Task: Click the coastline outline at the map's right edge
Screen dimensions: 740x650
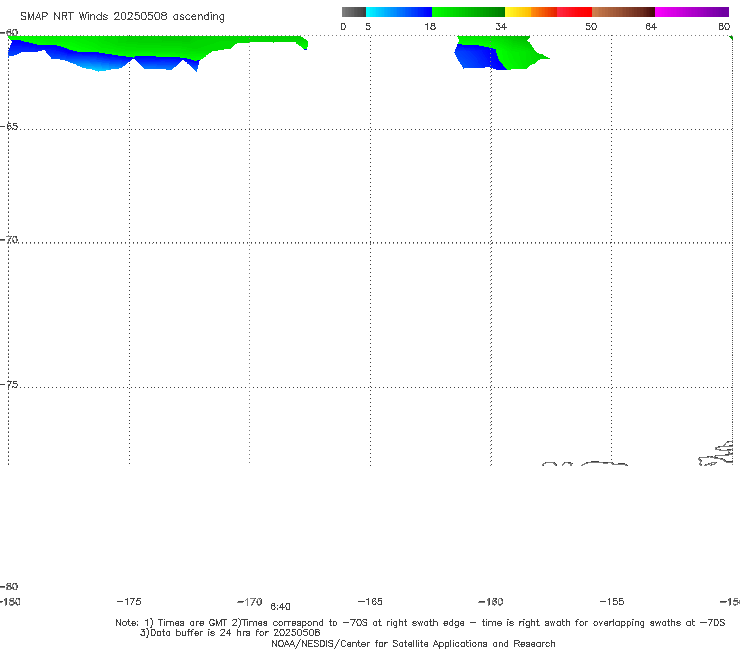Action: point(716,454)
